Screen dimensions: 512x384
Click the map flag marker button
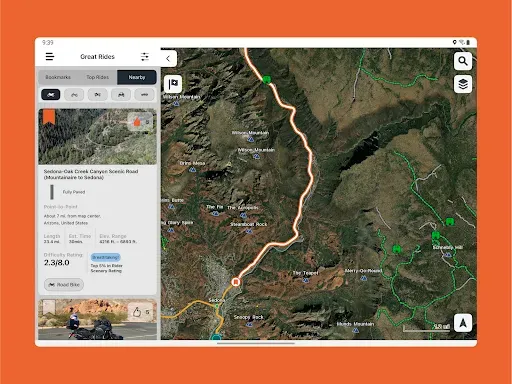click(x=173, y=84)
